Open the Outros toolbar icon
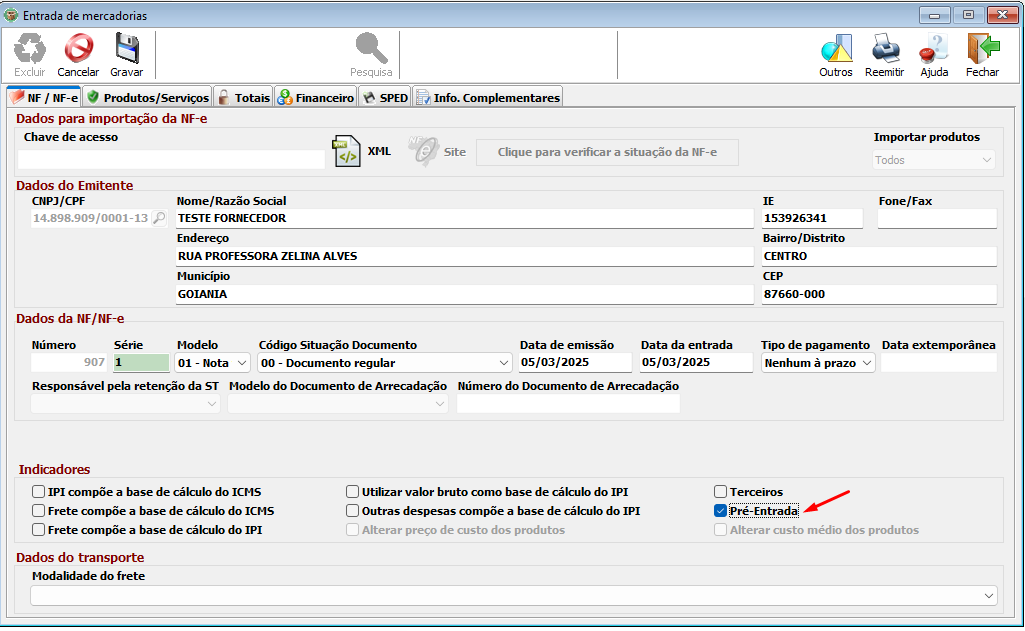1025x631 pixels. (x=835, y=48)
